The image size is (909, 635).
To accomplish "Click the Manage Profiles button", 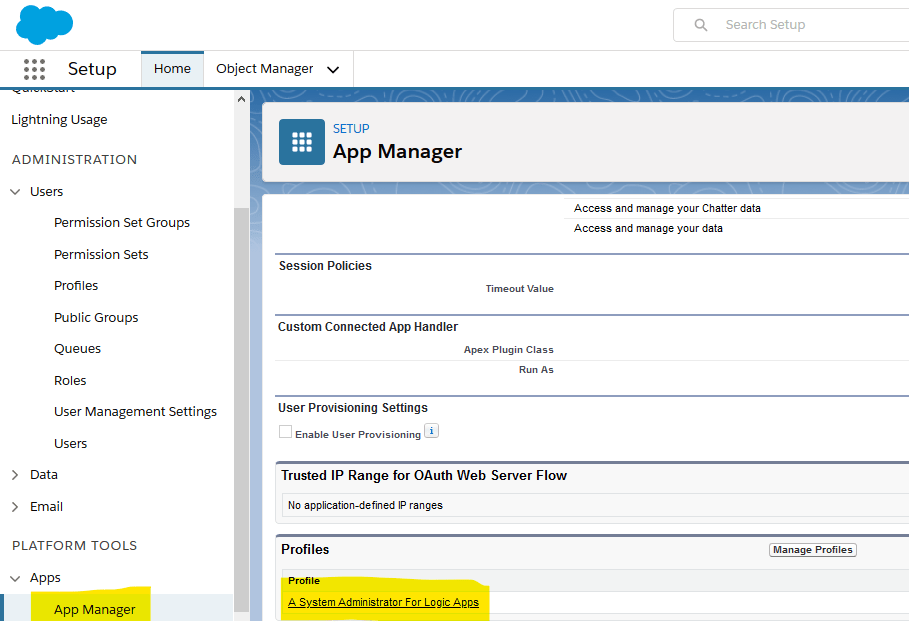I will [812, 550].
